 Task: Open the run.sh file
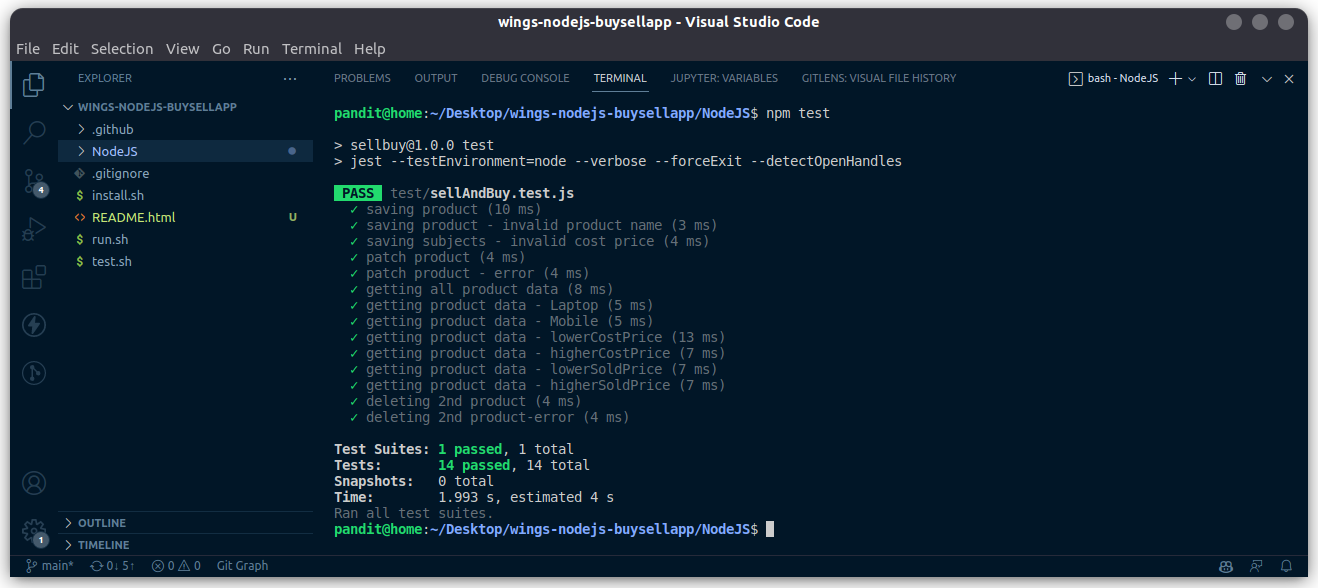[x=185, y=239]
